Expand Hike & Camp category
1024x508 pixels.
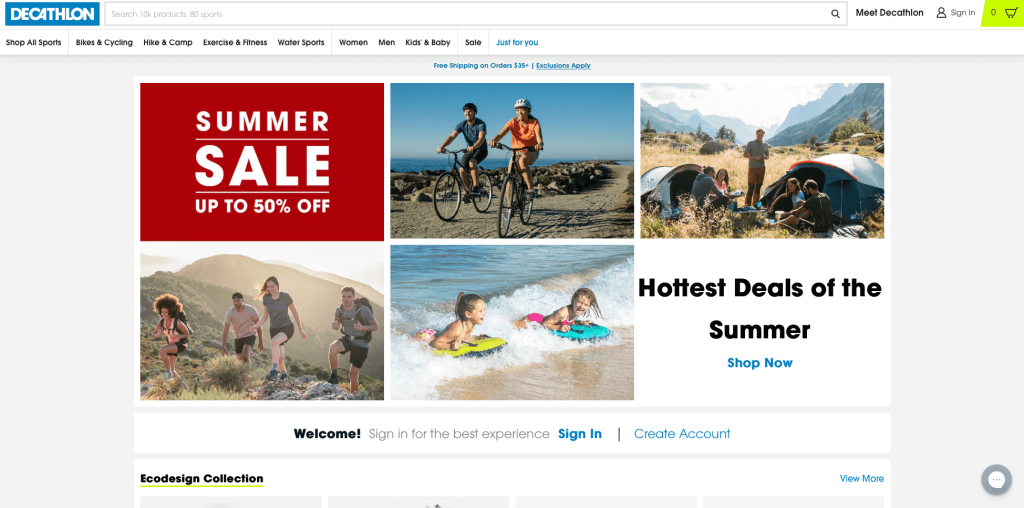pyautogui.click(x=168, y=42)
